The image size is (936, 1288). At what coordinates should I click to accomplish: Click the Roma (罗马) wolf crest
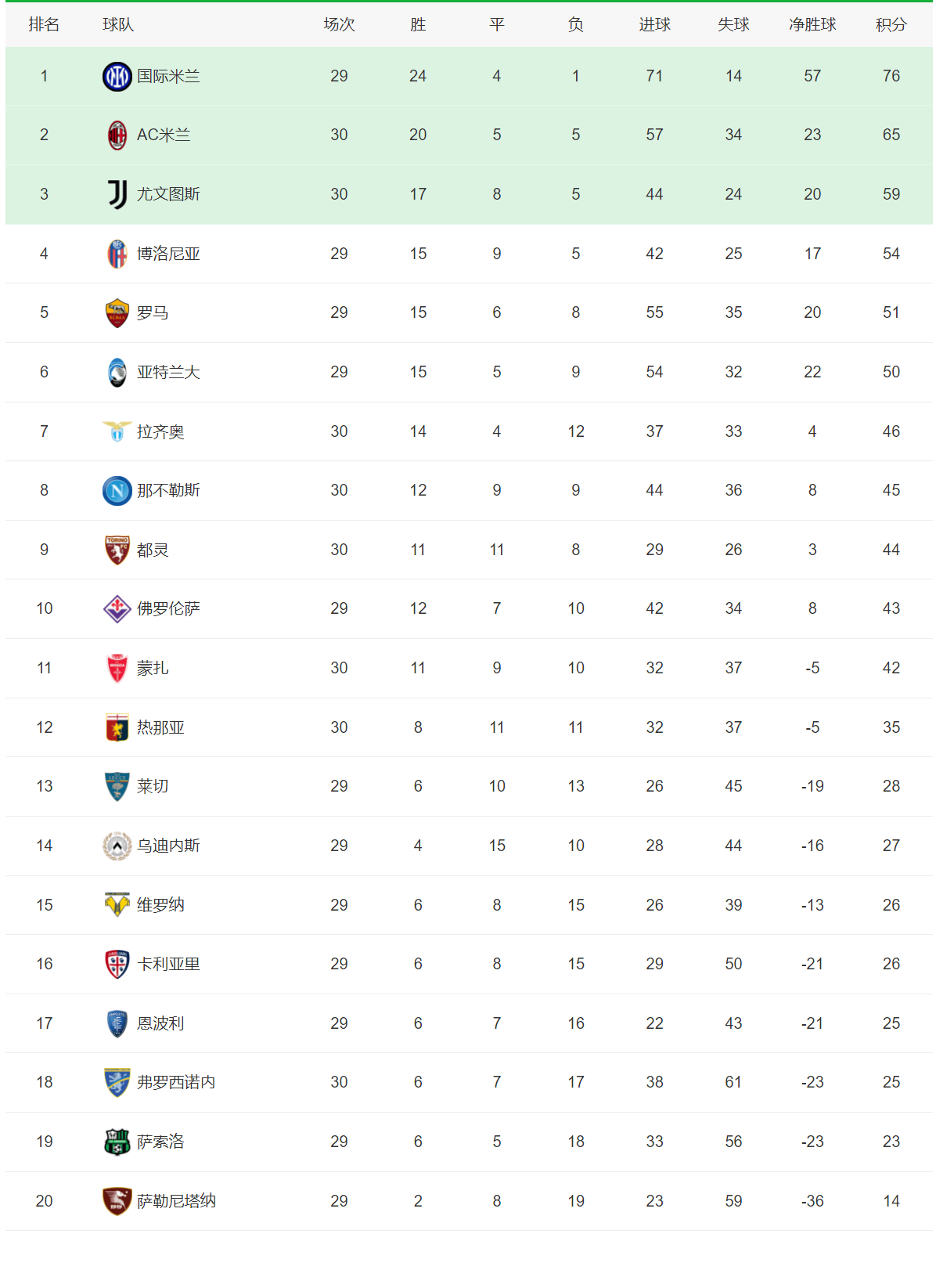(117, 312)
